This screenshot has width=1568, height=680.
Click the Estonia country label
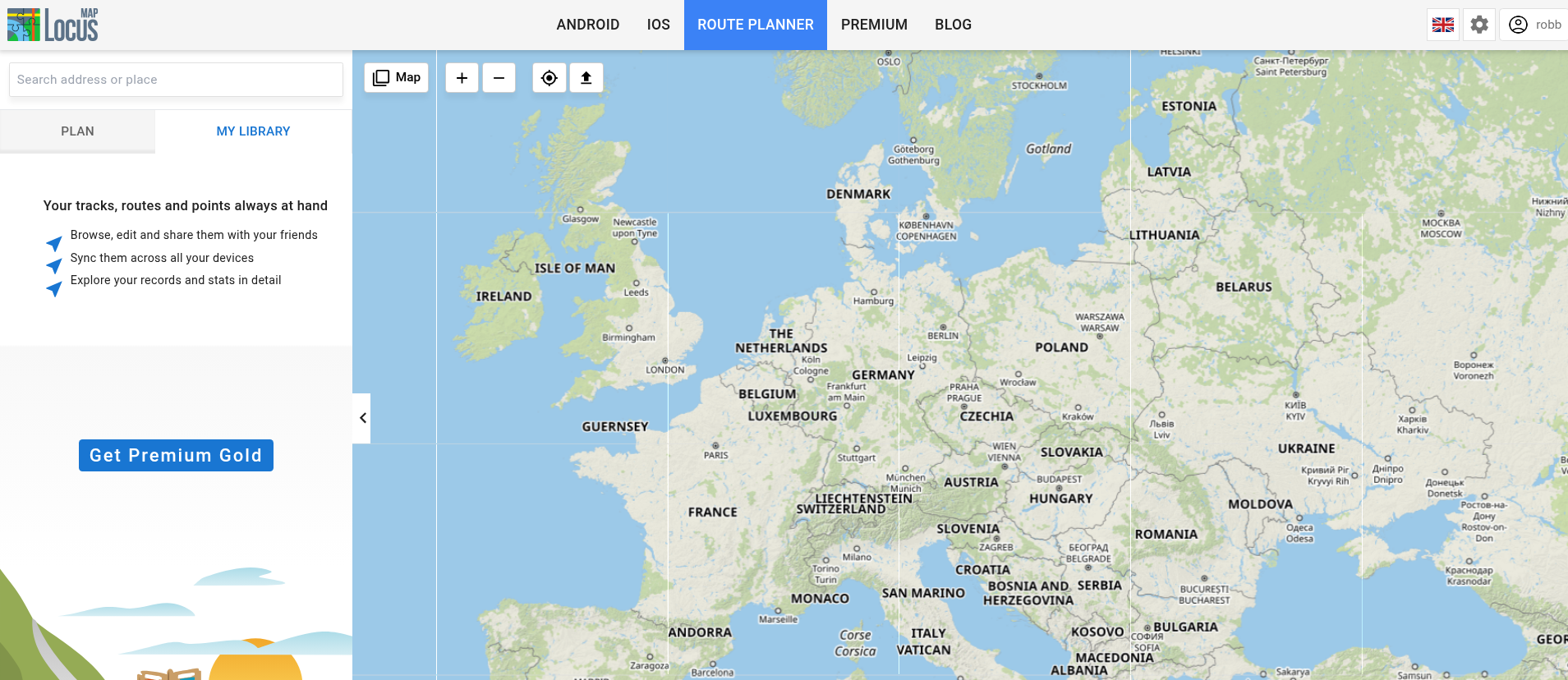tap(1189, 106)
